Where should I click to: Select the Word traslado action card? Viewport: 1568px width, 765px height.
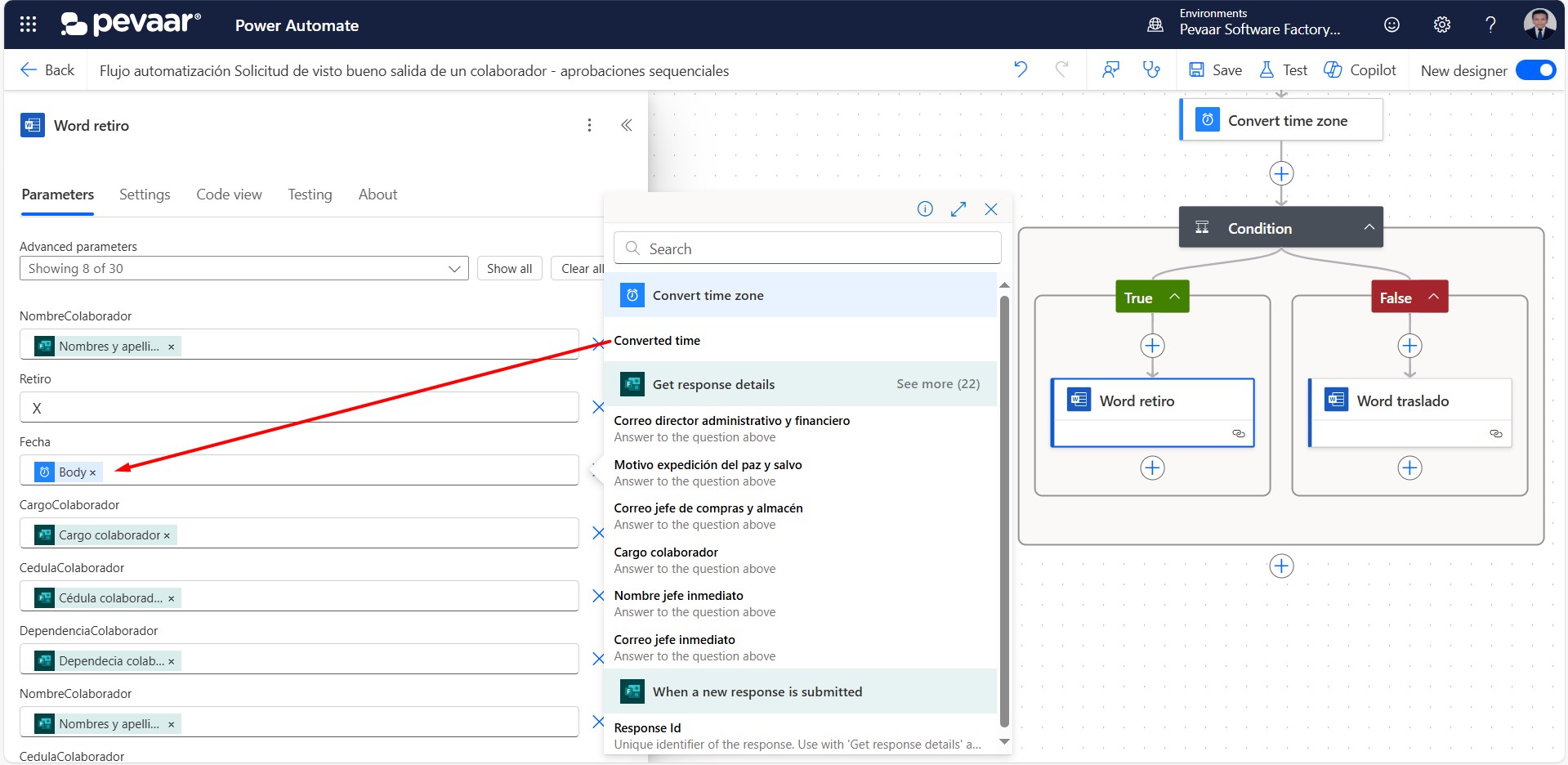pyautogui.click(x=1409, y=412)
